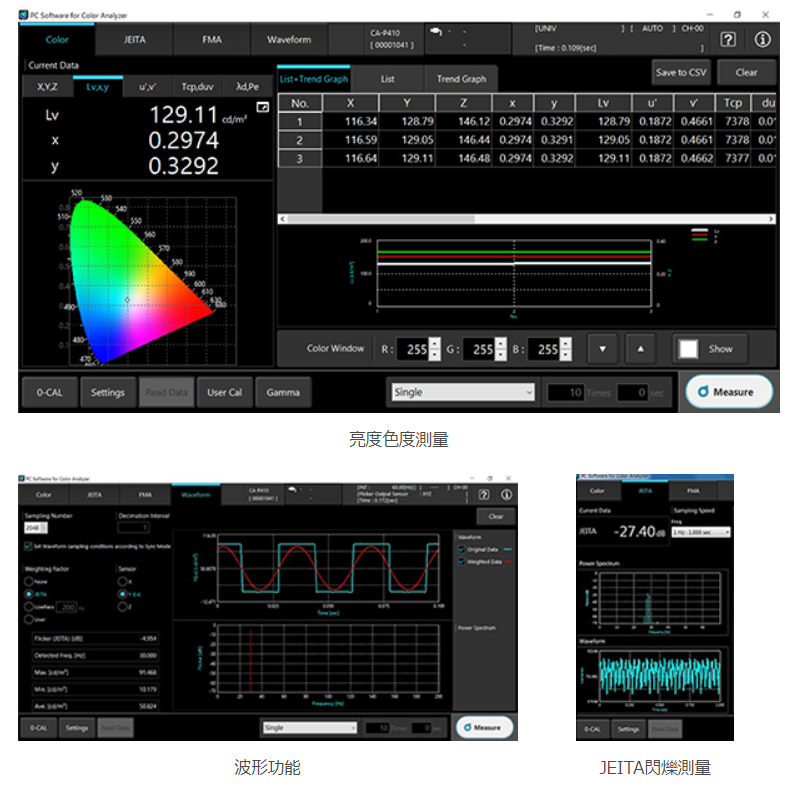This screenshot has width=802, height=800.
Task: Switch to the JEITA tab in the Color window
Action: 135,39
